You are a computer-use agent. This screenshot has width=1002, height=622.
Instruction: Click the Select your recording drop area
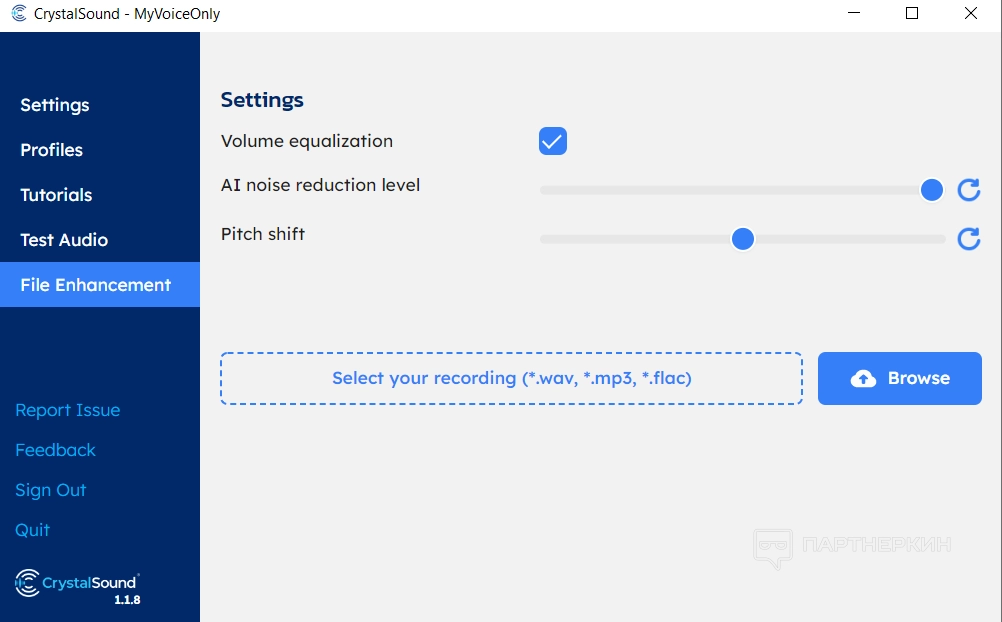(x=511, y=378)
